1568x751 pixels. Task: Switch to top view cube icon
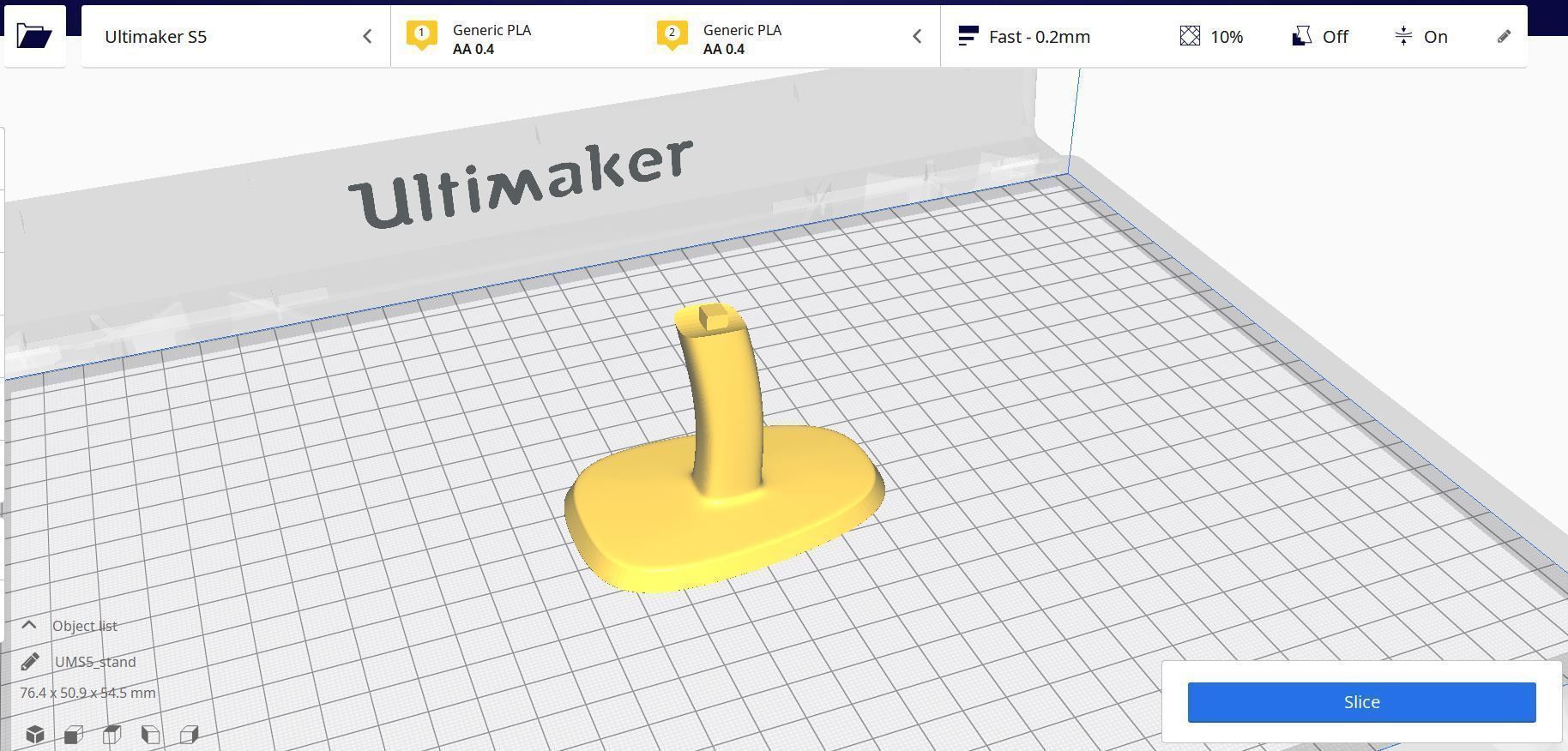[x=112, y=734]
